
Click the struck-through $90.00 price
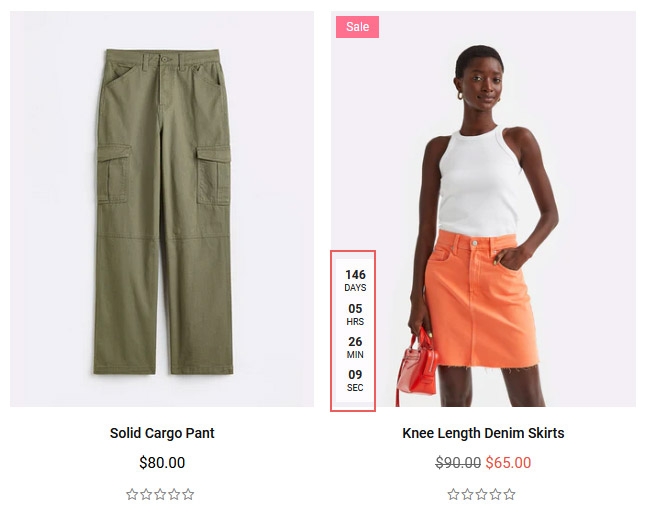click(x=458, y=463)
